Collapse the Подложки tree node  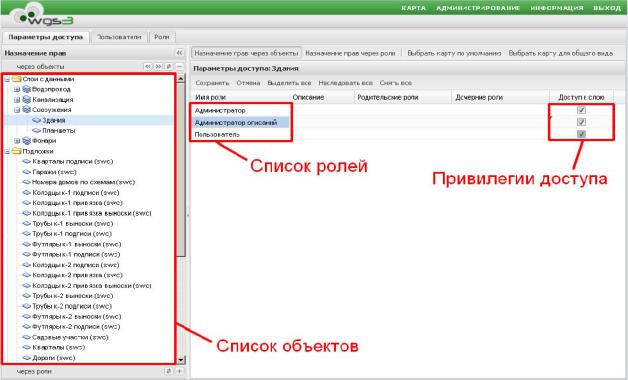(7, 151)
